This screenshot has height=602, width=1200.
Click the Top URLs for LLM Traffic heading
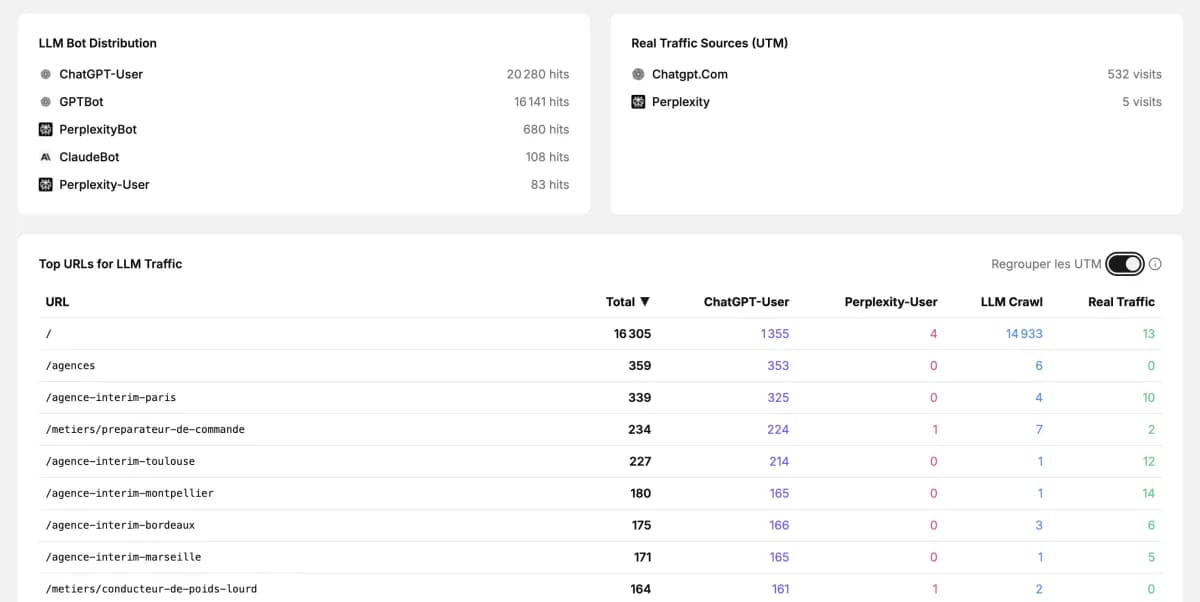tap(111, 264)
